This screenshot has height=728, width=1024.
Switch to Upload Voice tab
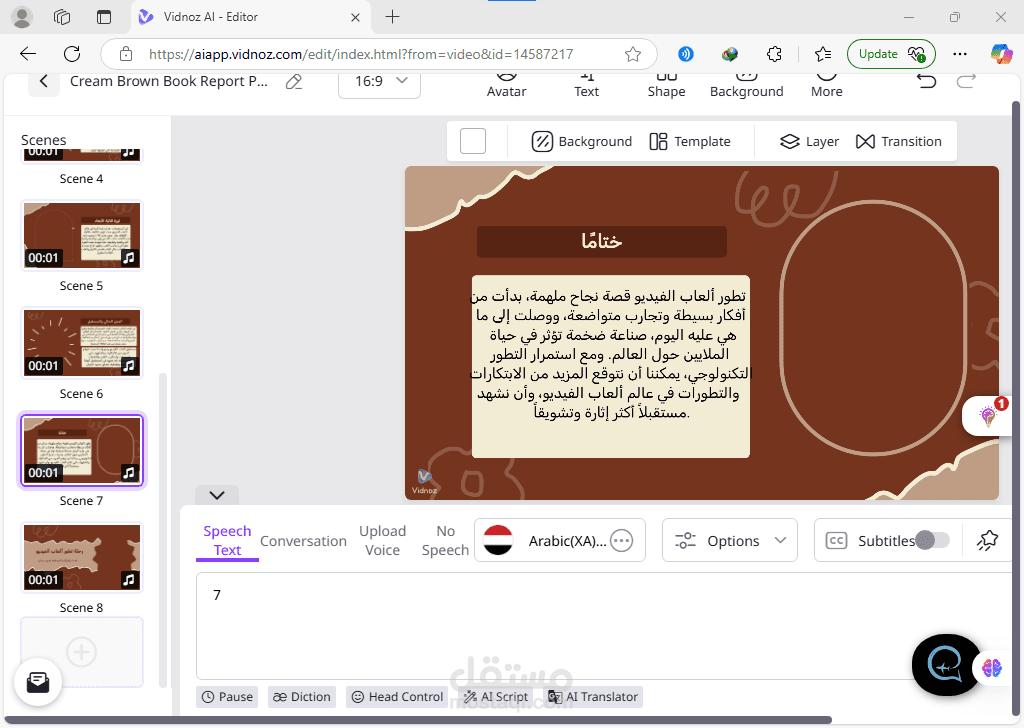coord(383,541)
